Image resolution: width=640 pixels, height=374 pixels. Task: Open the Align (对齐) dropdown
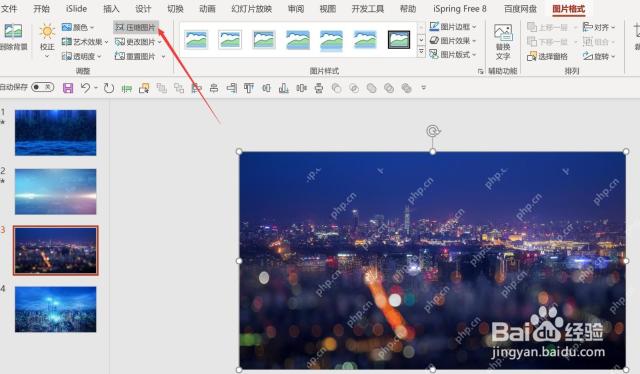(599, 27)
